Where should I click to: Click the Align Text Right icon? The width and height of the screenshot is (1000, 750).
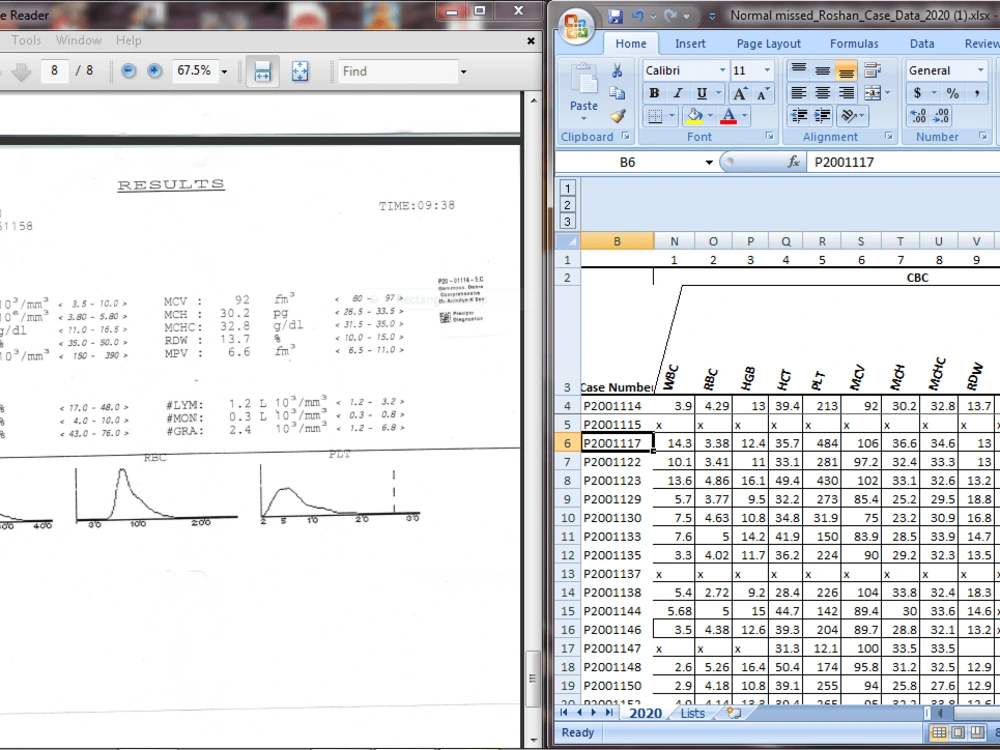click(x=846, y=93)
